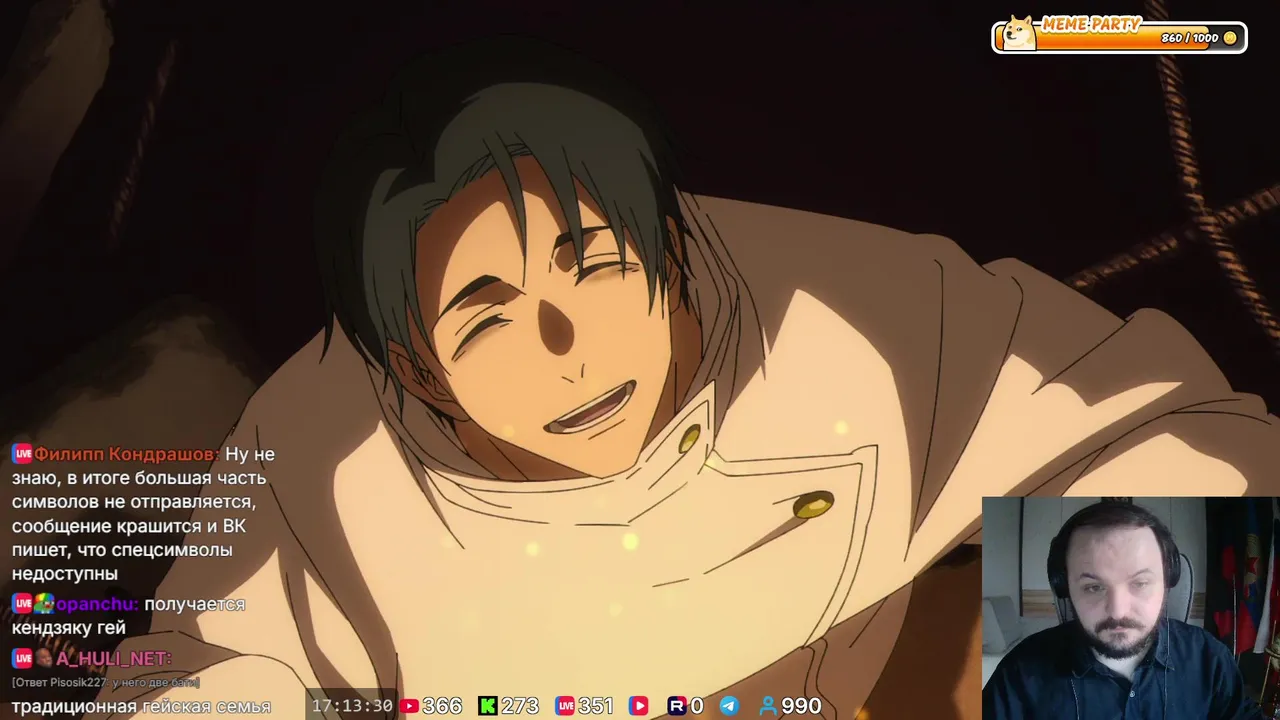This screenshot has height=720, width=1280.
Task: Click the 860 / 1000 counter text
Action: 1190,38
